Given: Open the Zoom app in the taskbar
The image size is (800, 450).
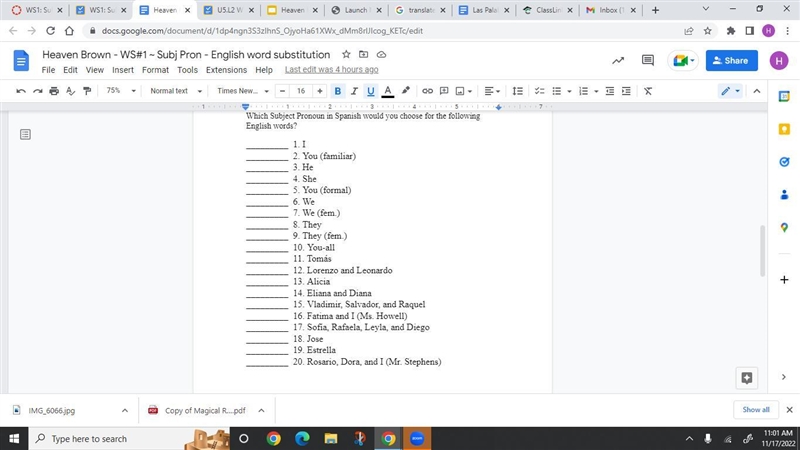Looking at the screenshot, I should (417, 438).
